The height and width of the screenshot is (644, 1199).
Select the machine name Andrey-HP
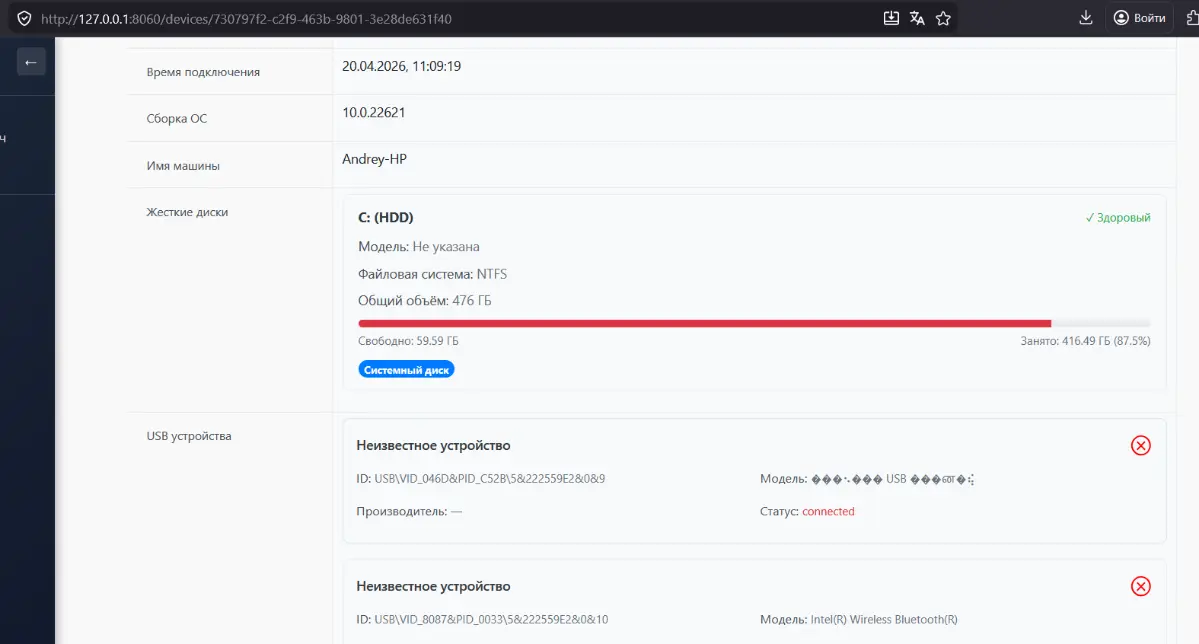374,159
